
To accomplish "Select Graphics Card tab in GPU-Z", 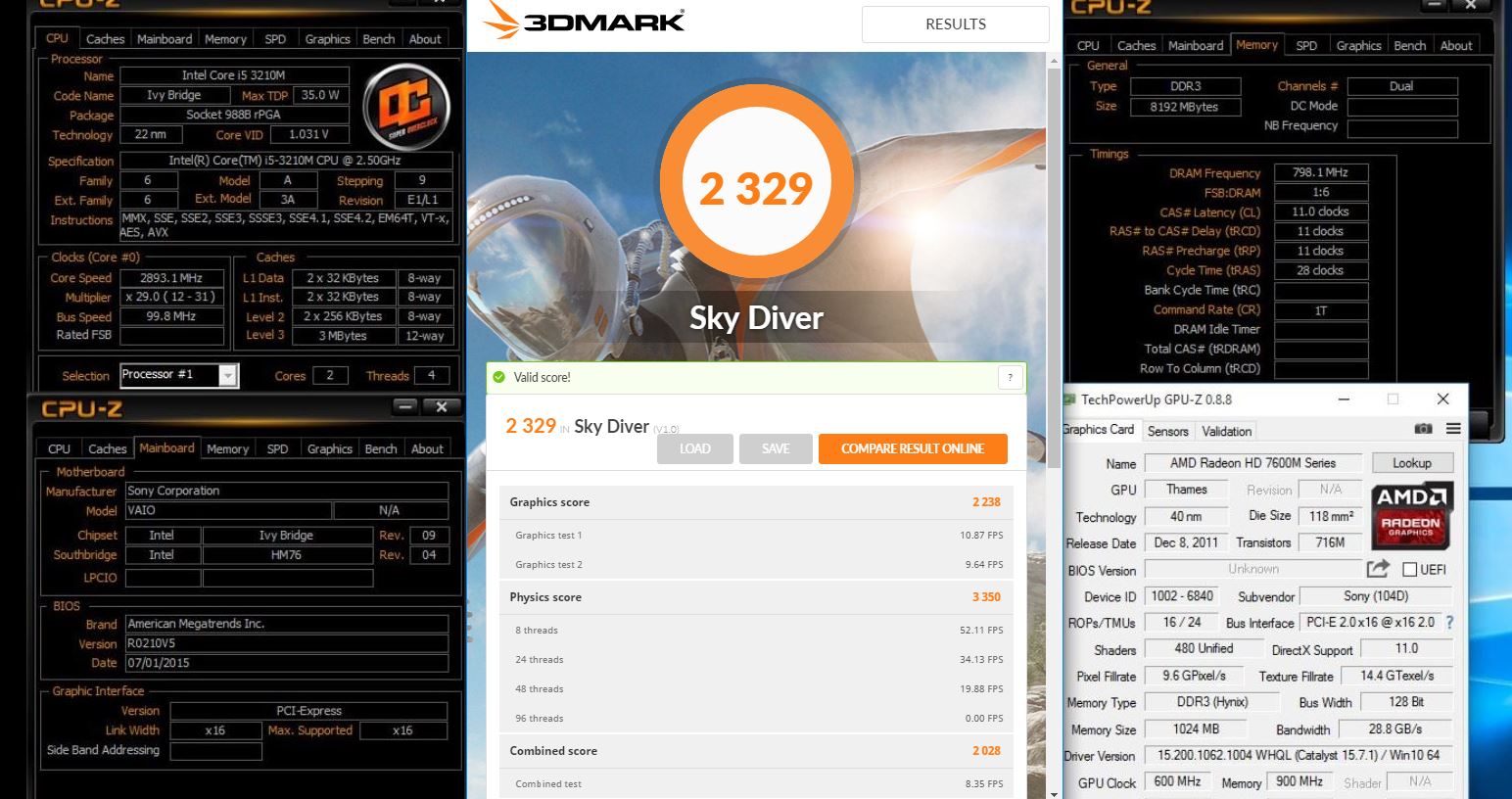I will point(1099,429).
